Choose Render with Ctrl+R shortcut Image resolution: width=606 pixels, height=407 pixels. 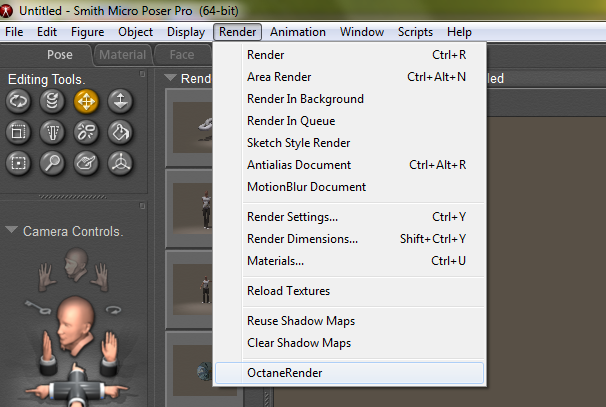click(x=349, y=55)
